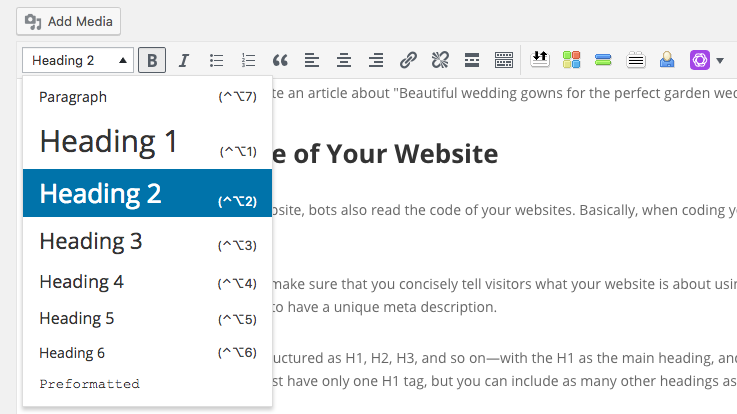The image size is (737, 414).
Task: Apply blockquote formatting
Action: [x=280, y=60]
